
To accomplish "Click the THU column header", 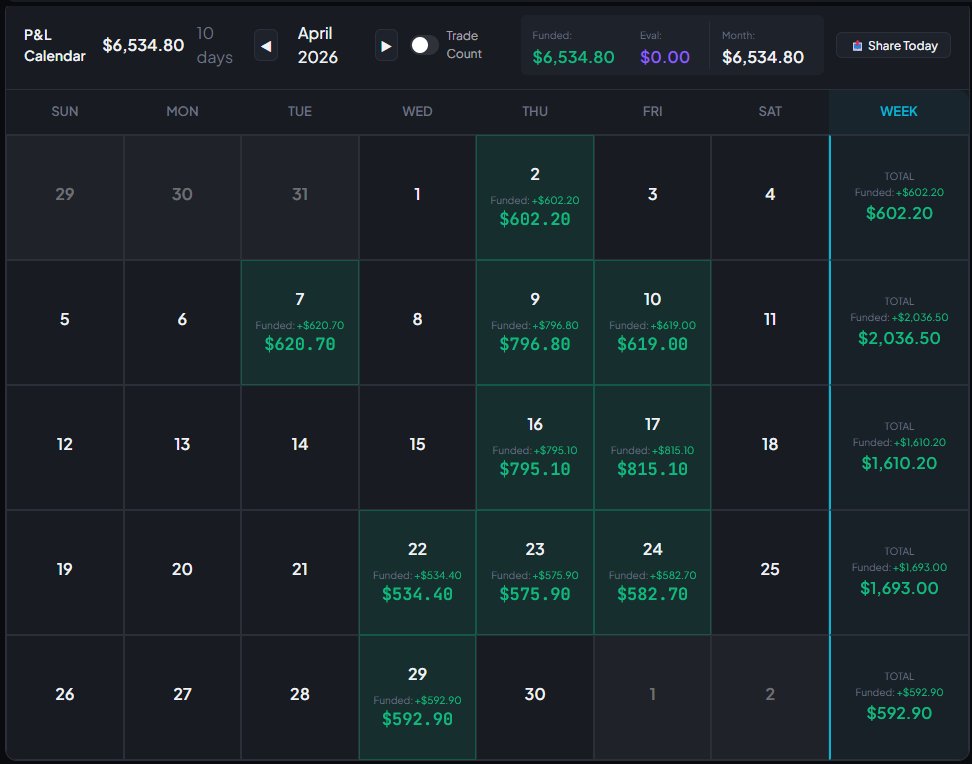I will click(x=535, y=112).
